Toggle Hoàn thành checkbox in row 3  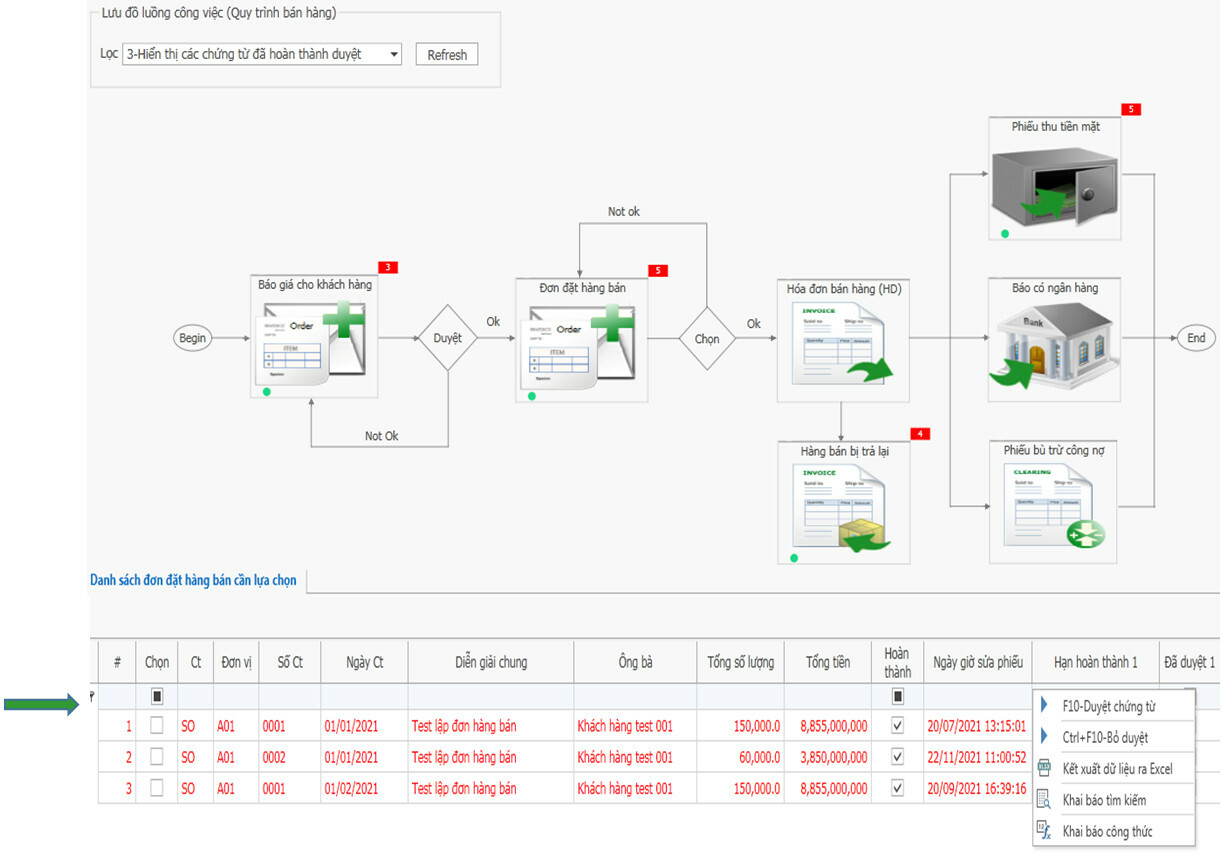(x=897, y=788)
